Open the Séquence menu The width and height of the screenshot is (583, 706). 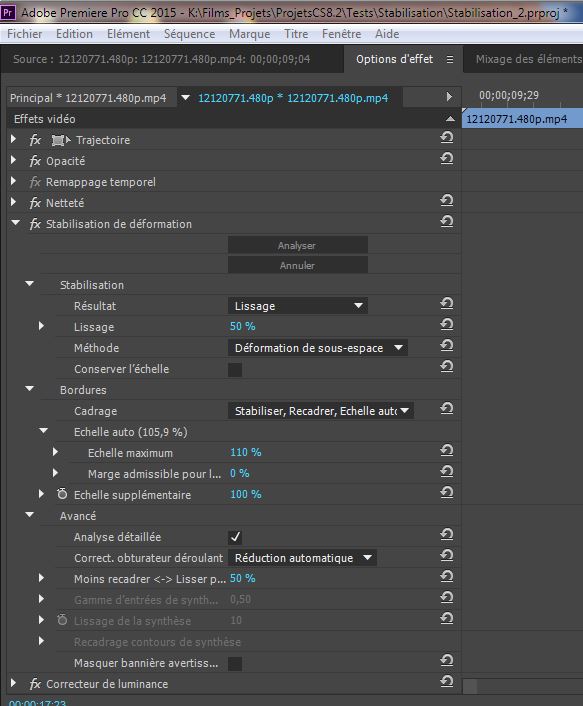pos(189,34)
